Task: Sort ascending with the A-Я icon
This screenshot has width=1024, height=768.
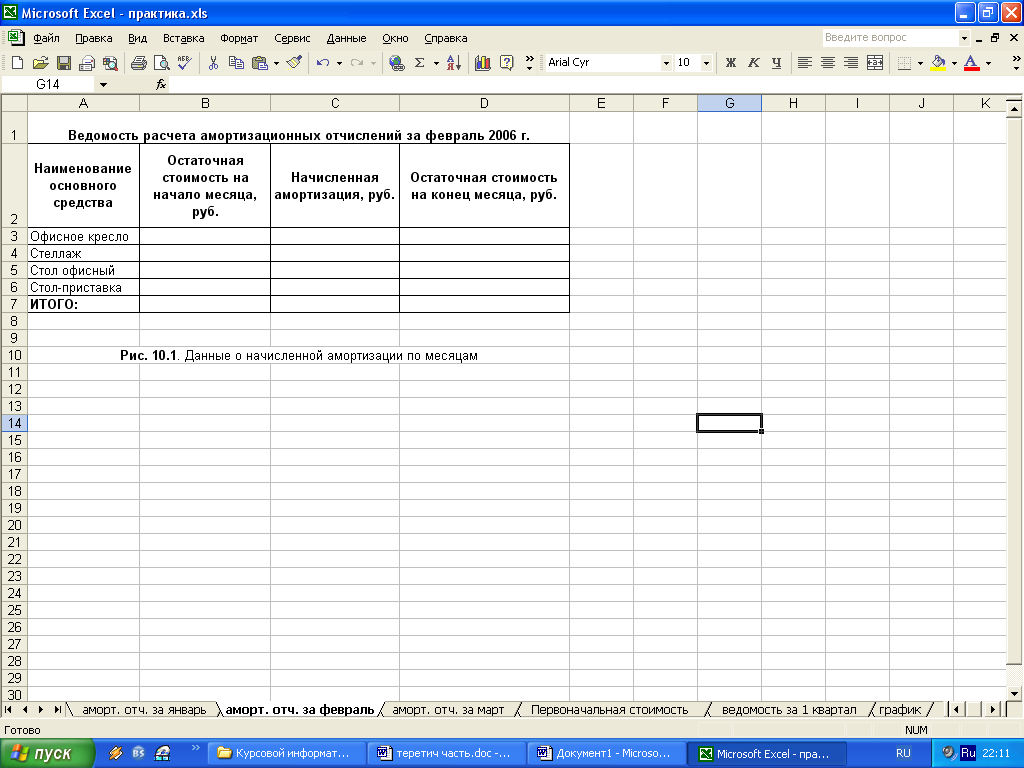Action: (454, 63)
